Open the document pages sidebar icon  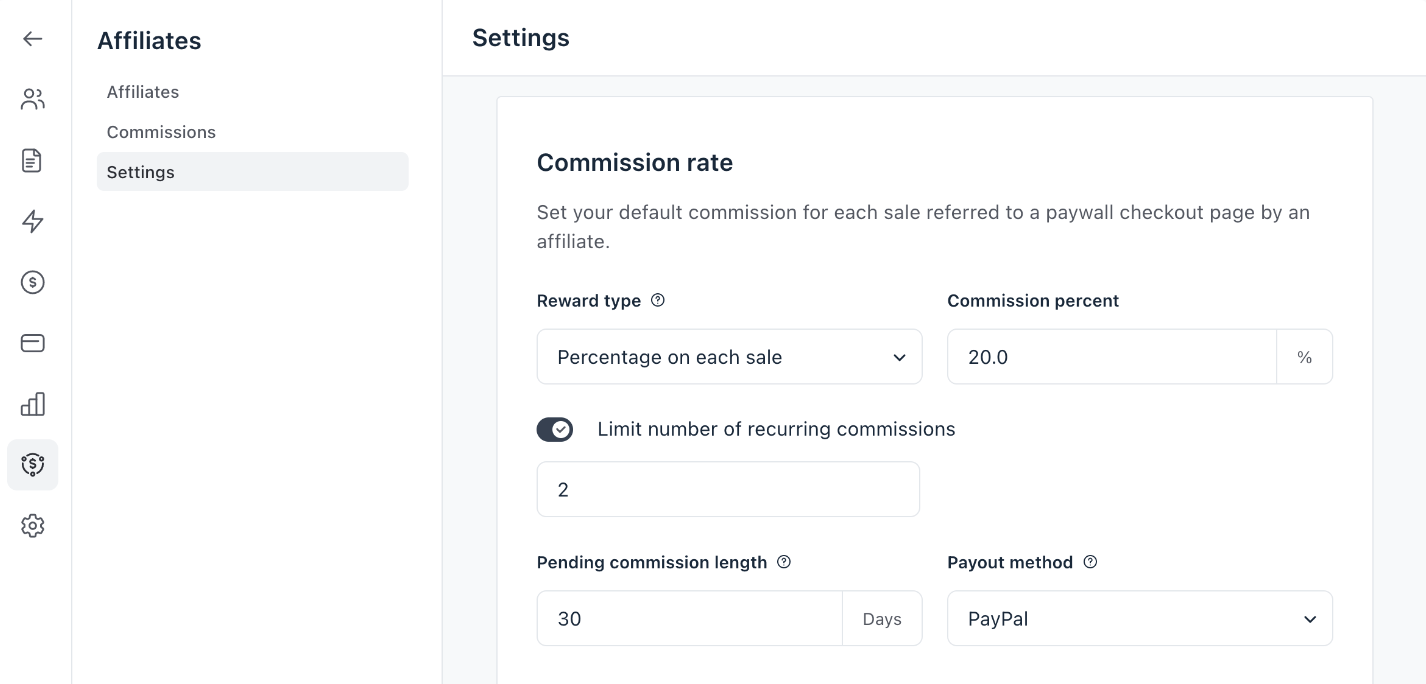point(33,161)
